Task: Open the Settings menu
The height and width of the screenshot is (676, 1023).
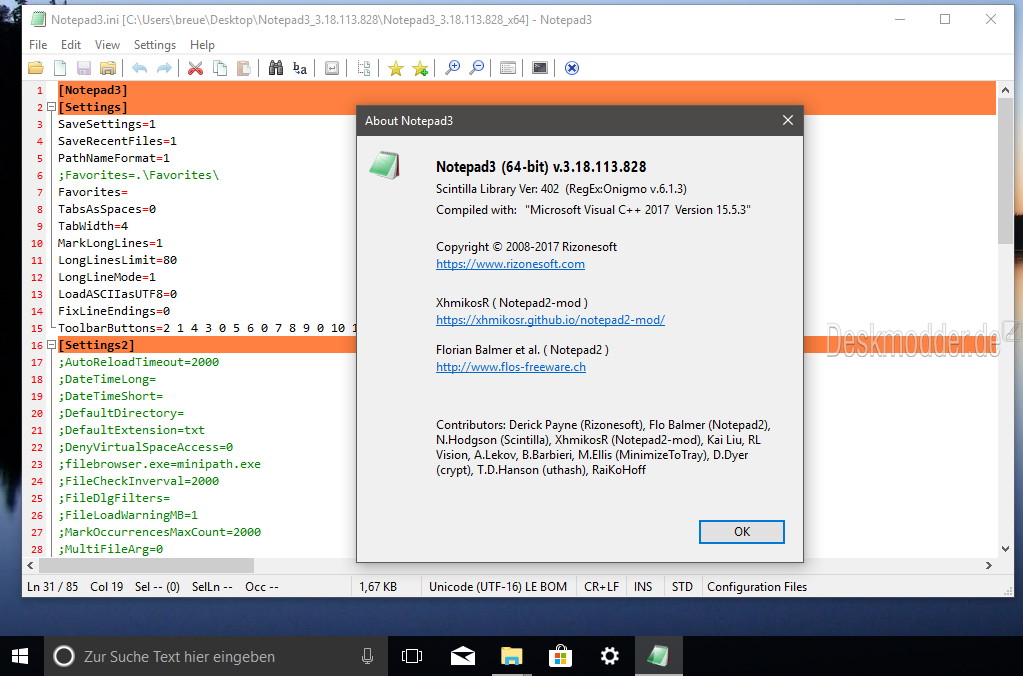Action: 155,44
